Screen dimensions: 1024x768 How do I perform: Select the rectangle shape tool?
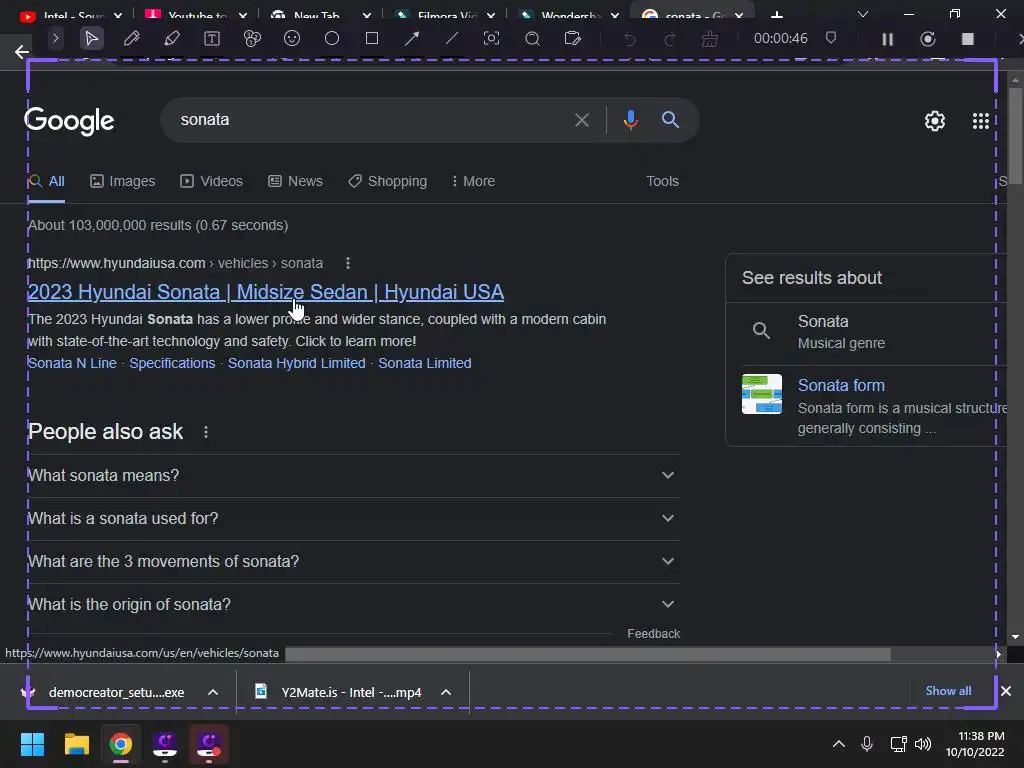coord(372,39)
